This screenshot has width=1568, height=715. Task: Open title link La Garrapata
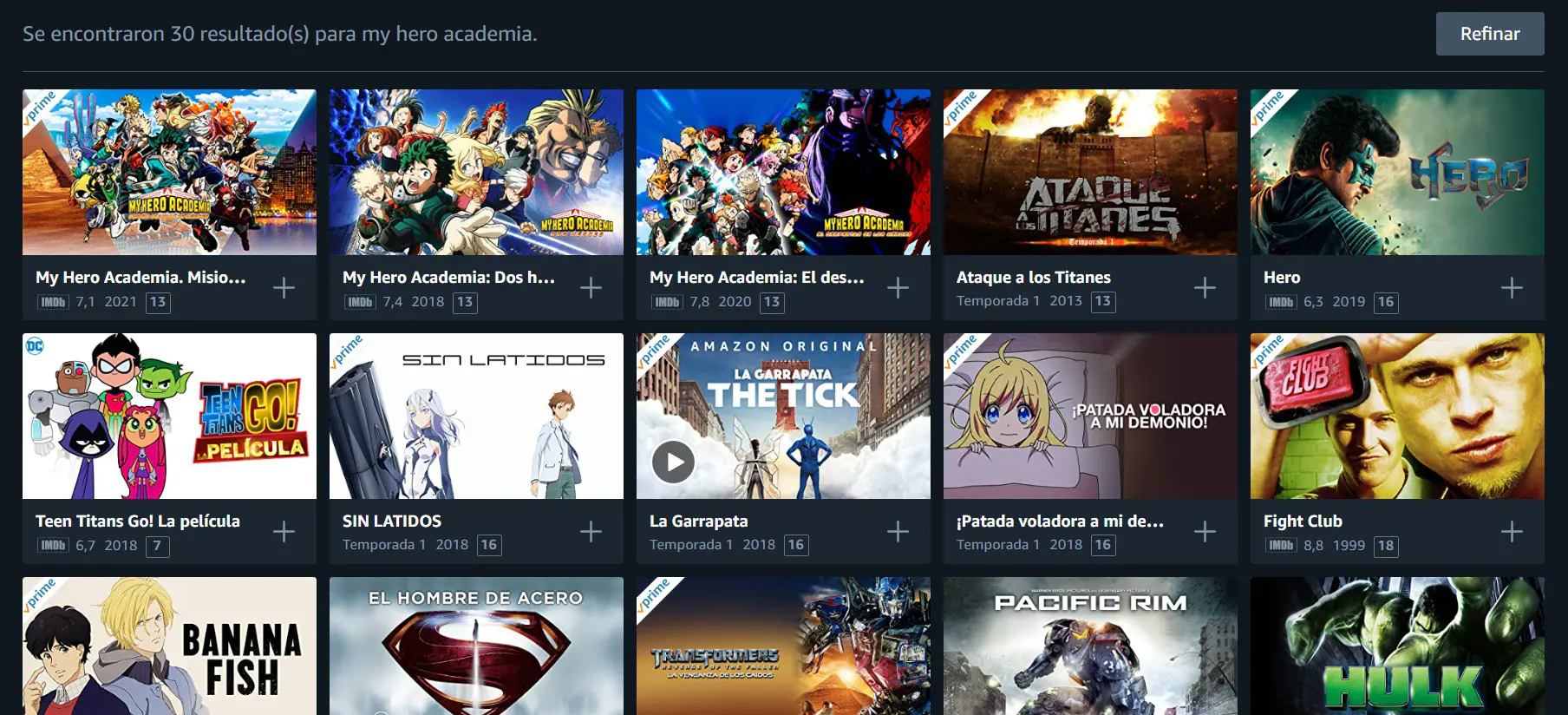(698, 521)
